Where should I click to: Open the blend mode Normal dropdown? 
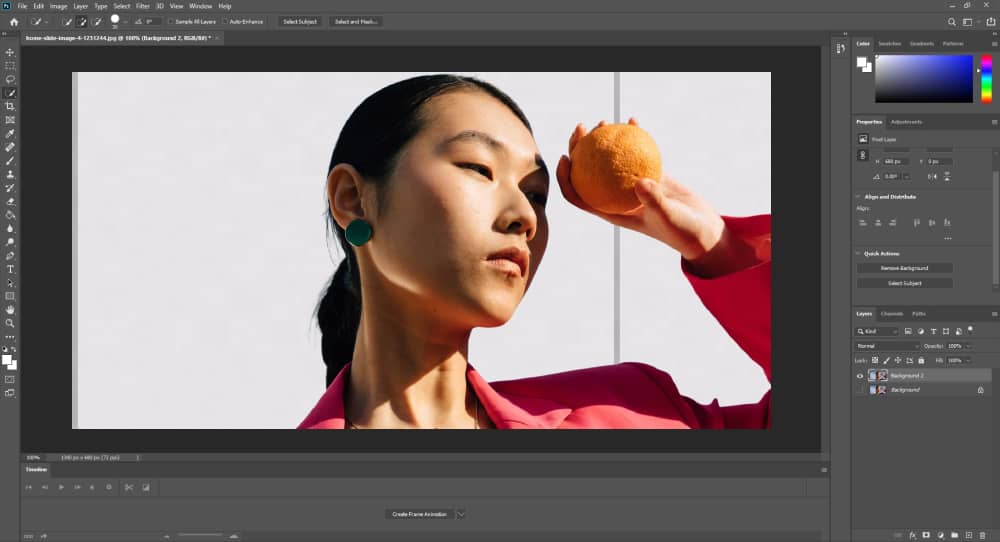click(x=887, y=346)
